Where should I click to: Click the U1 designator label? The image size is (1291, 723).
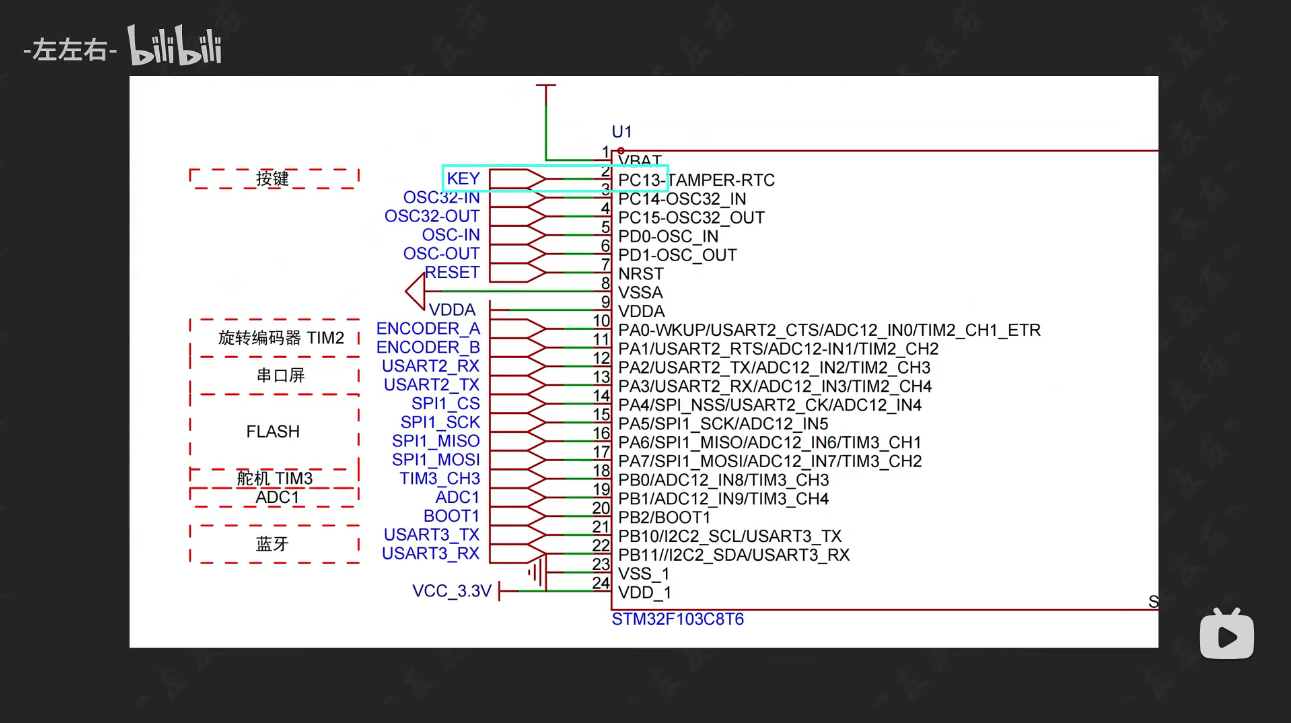coord(622,132)
